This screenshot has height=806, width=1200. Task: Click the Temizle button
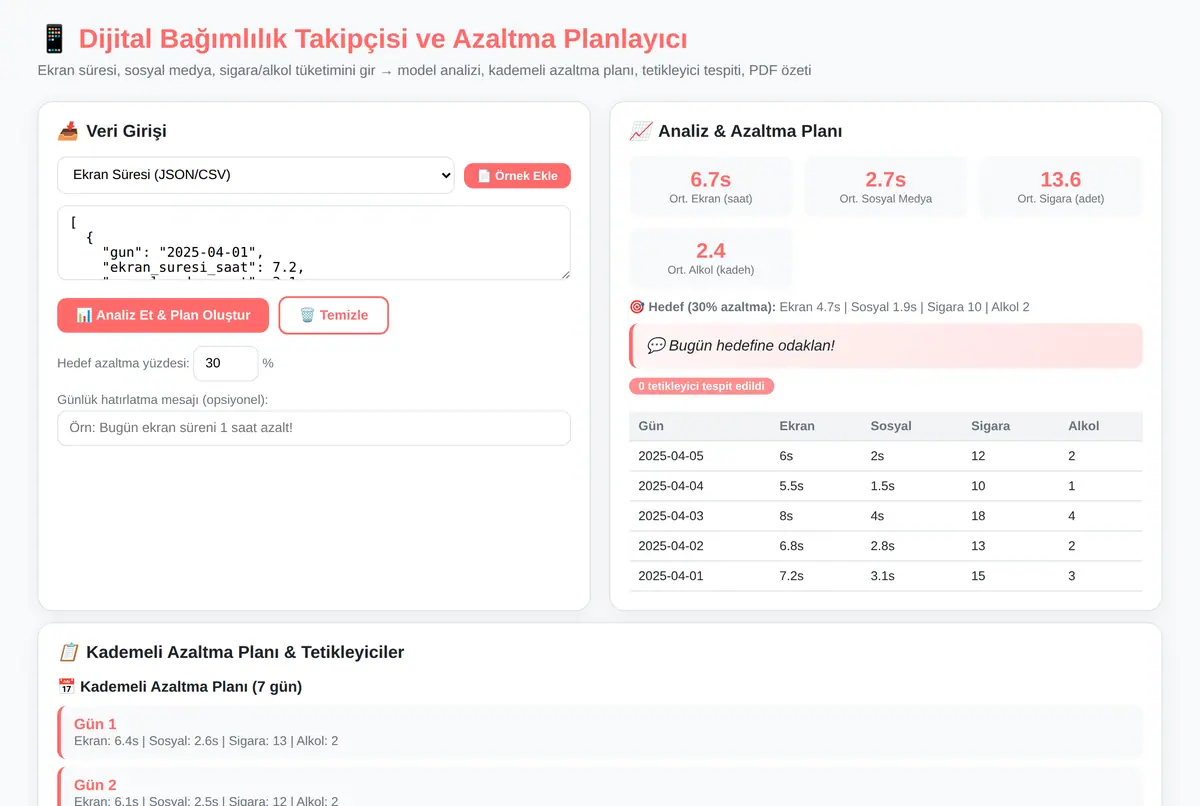tap(333, 315)
